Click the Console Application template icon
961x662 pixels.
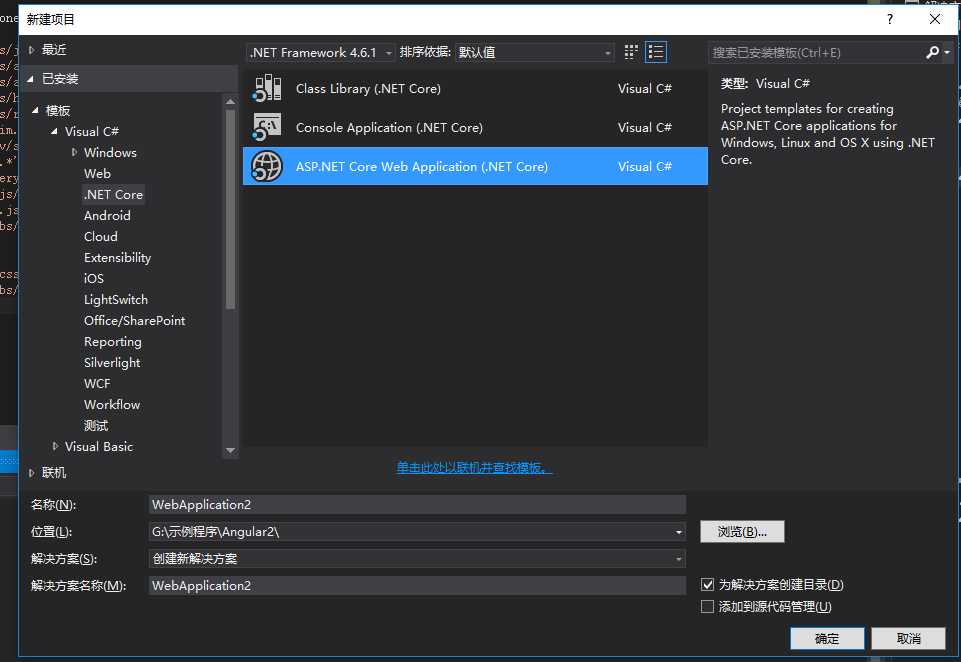(x=267, y=127)
